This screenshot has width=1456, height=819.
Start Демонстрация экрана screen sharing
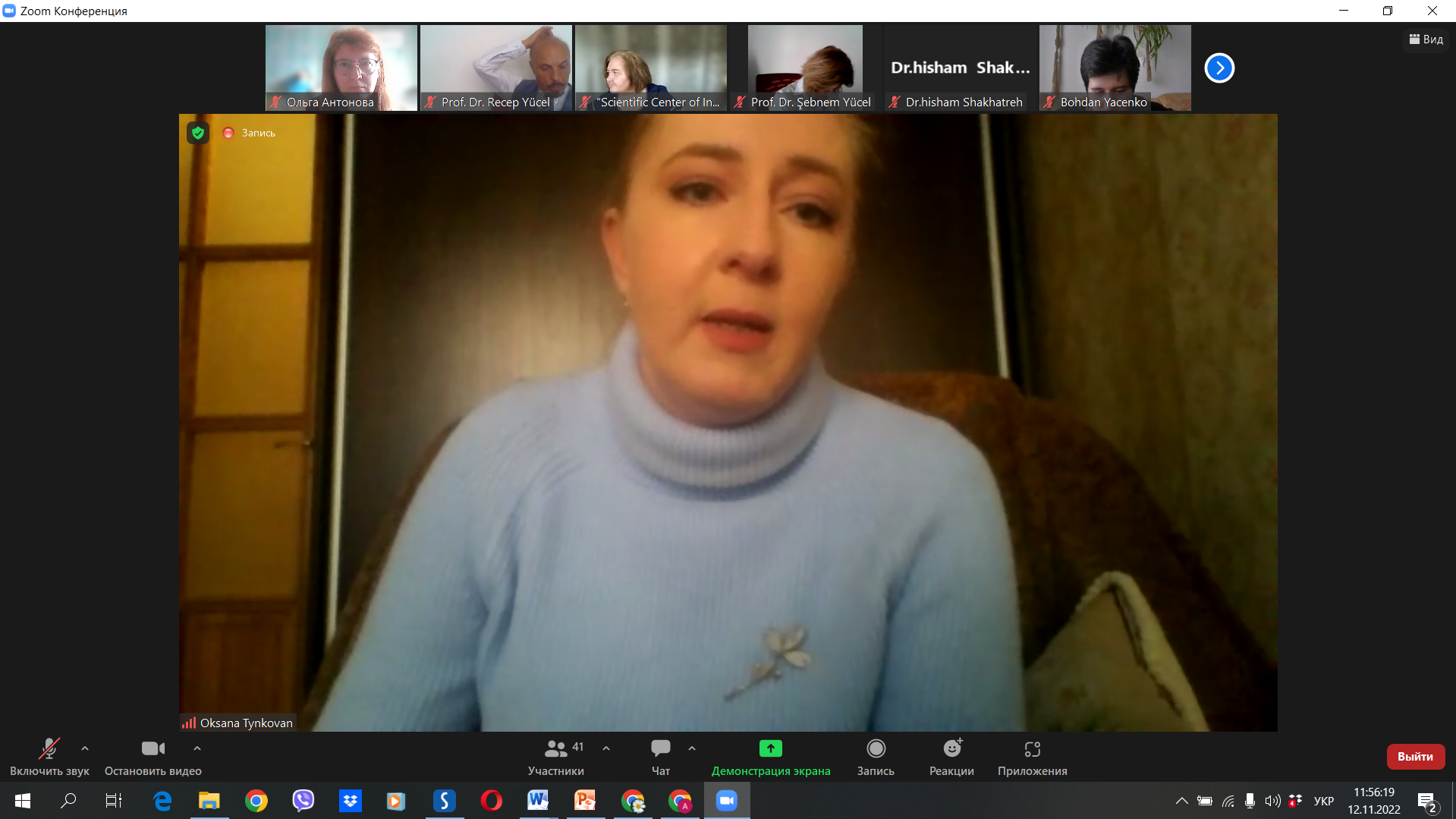coord(771,757)
